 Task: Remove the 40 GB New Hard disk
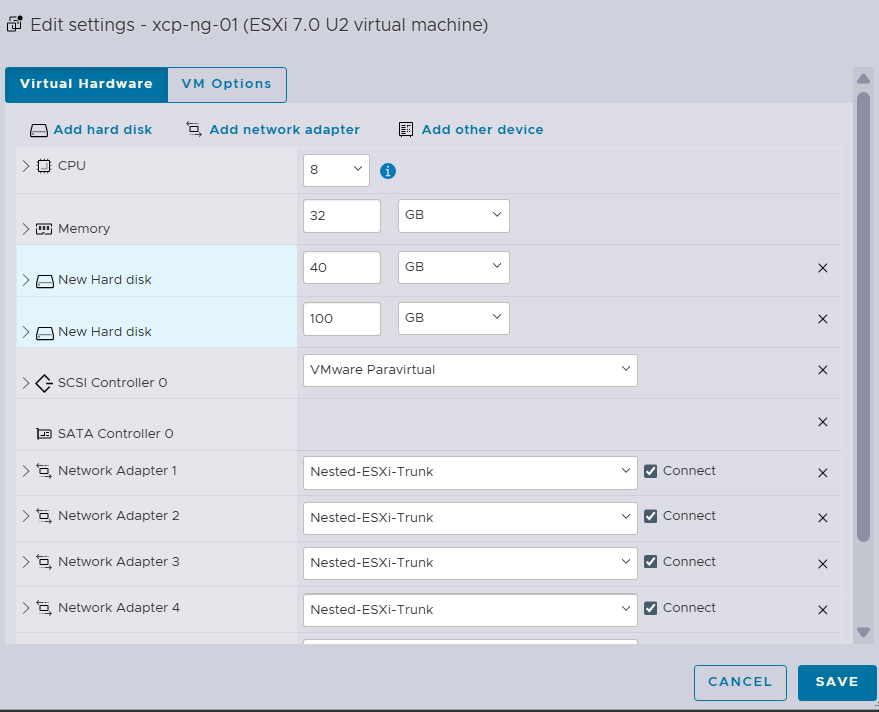point(823,268)
